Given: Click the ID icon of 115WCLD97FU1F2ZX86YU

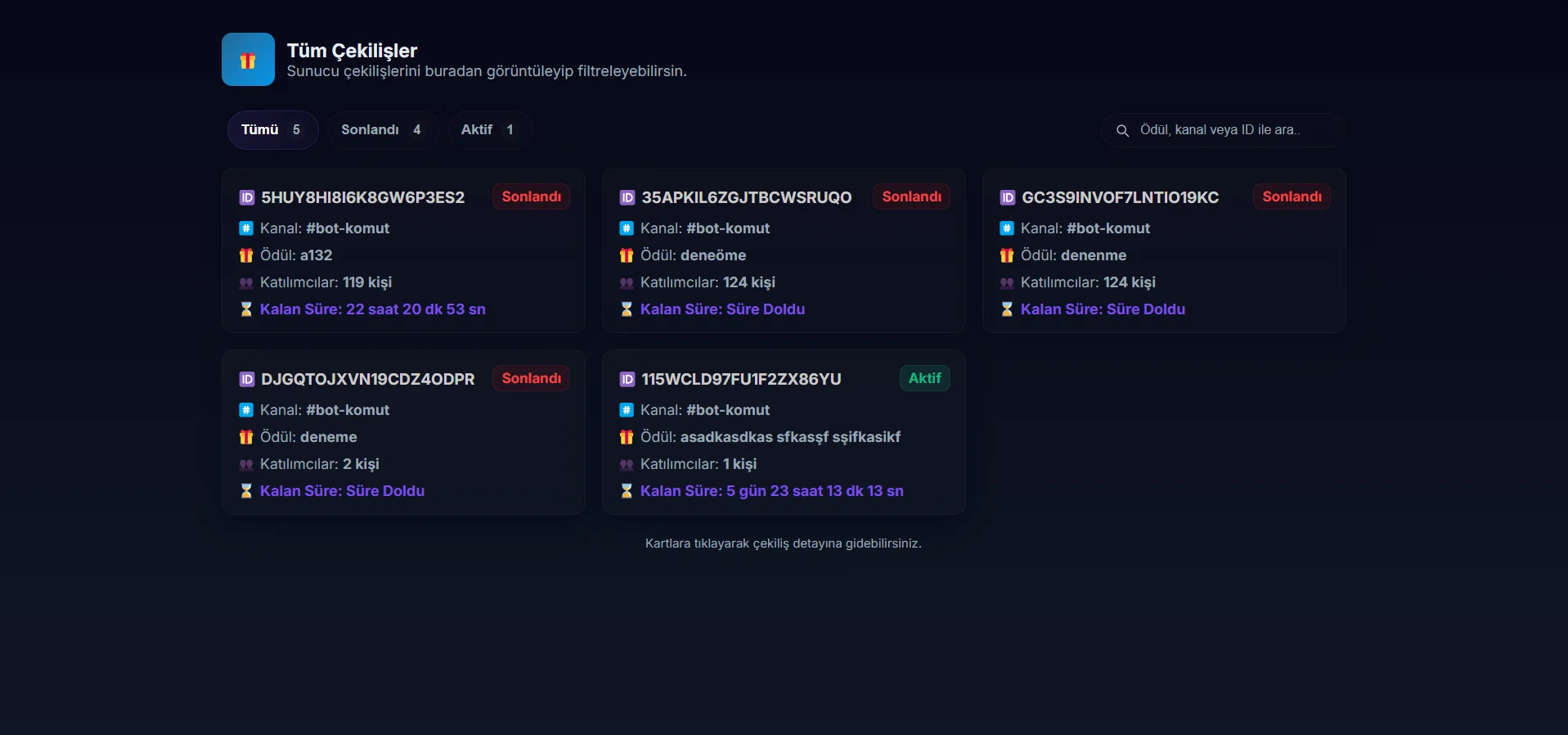Looking at the screenshot, I should (627, 379).
